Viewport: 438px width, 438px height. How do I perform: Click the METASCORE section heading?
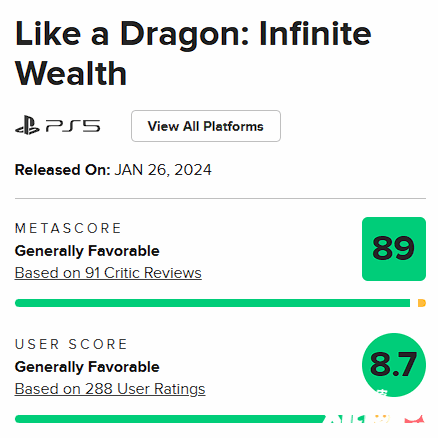[68, 228]
